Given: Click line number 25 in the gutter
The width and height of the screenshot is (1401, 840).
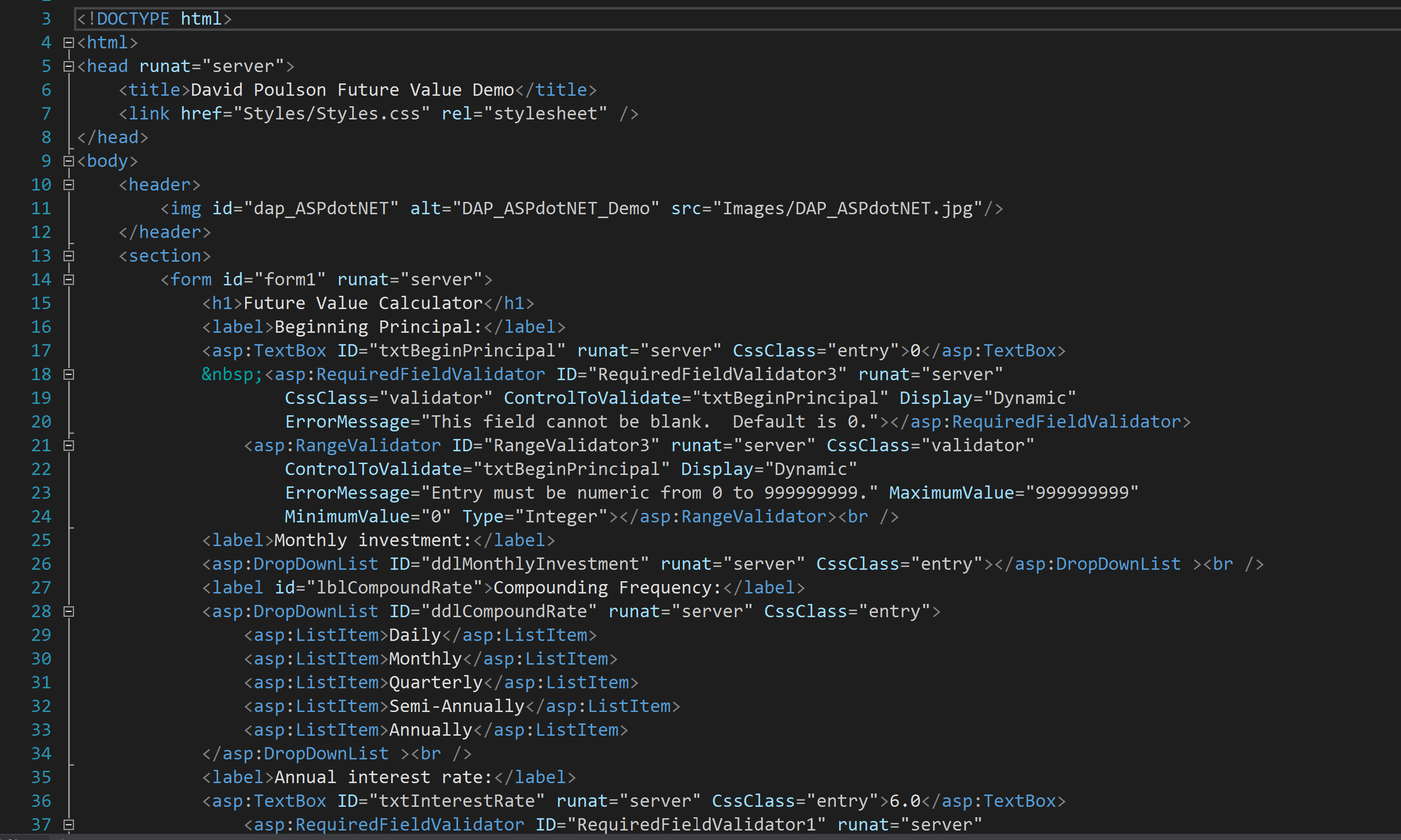Looking at the screenshot, I should pos(41,540).
